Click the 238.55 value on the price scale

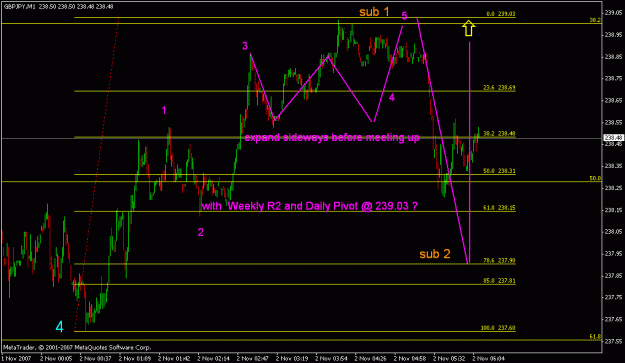click(614, 122)
